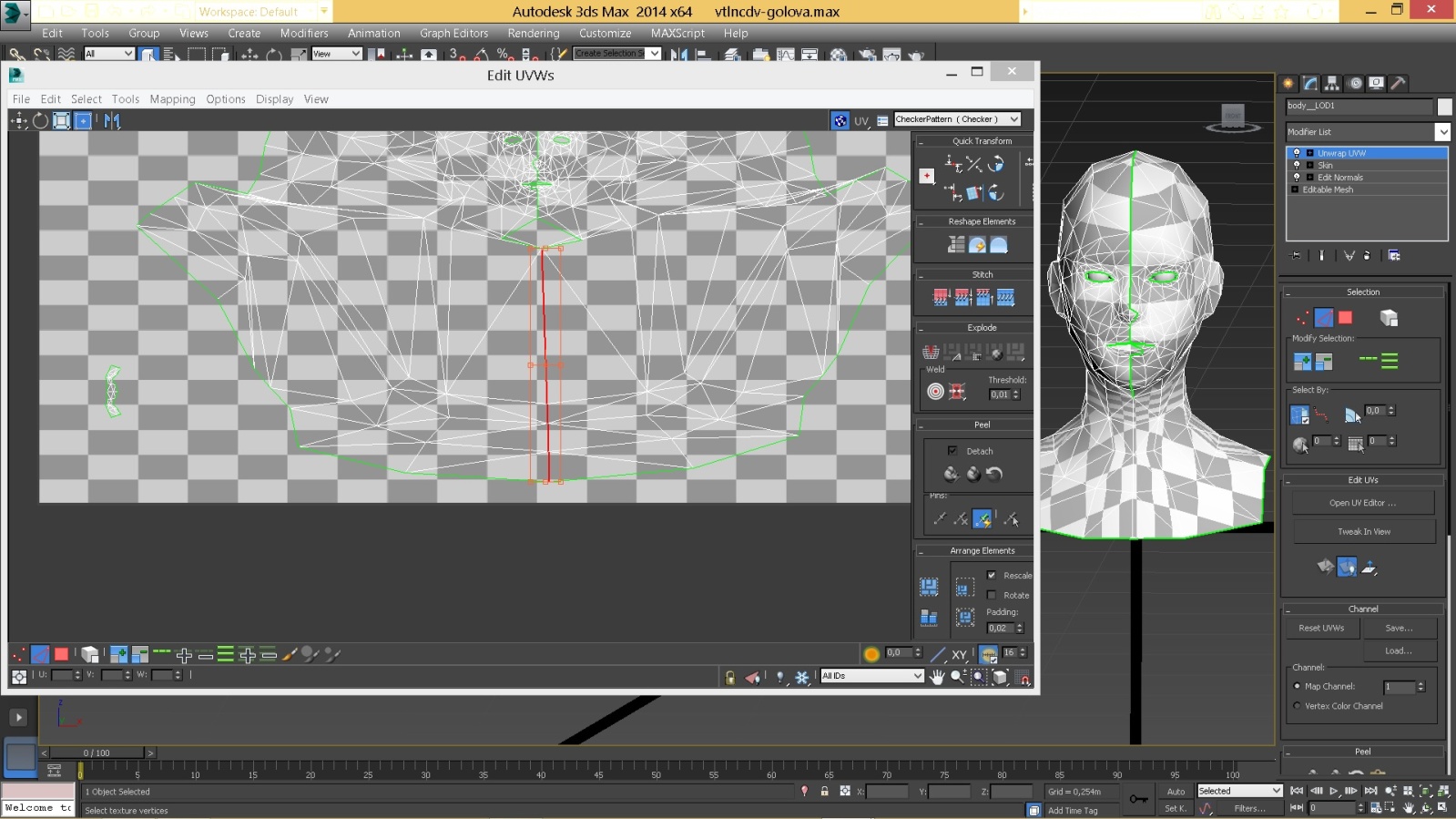Click the Threshold spinner arrows in Weld
This screenshot has width=1456, height=819.
(1016, 394)
